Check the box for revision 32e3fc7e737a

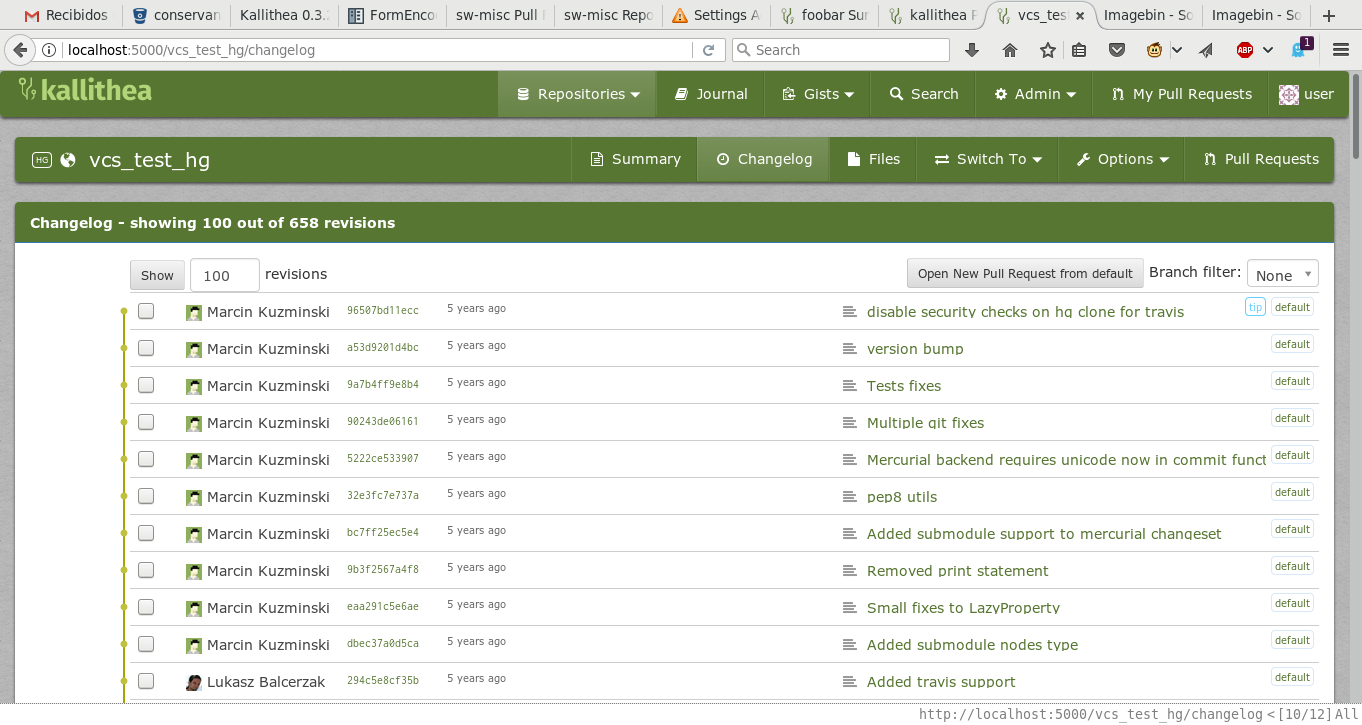(x=146, y=496)
